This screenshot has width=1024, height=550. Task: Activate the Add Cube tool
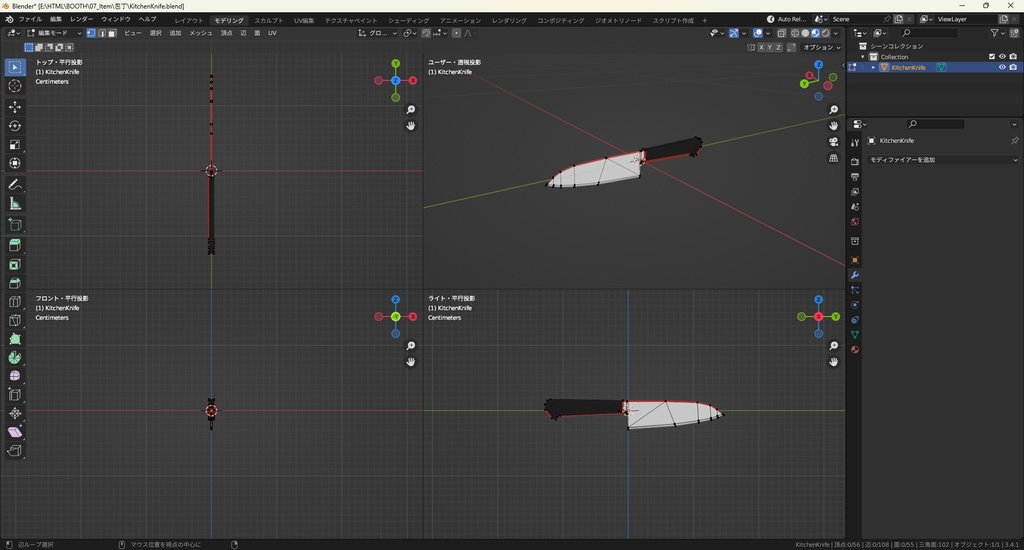click(14, 225)
